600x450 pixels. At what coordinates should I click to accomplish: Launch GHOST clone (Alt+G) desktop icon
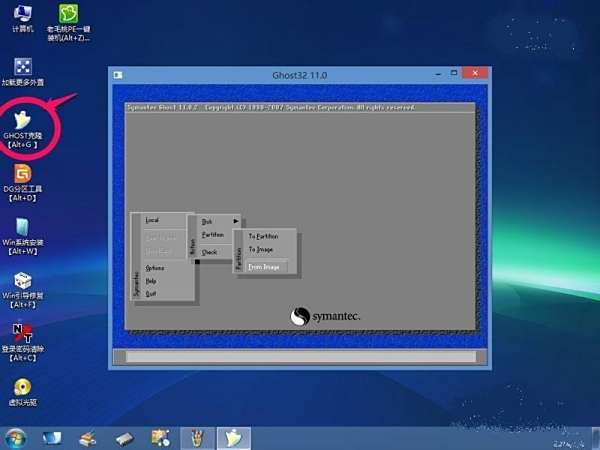tap(23, 129)
